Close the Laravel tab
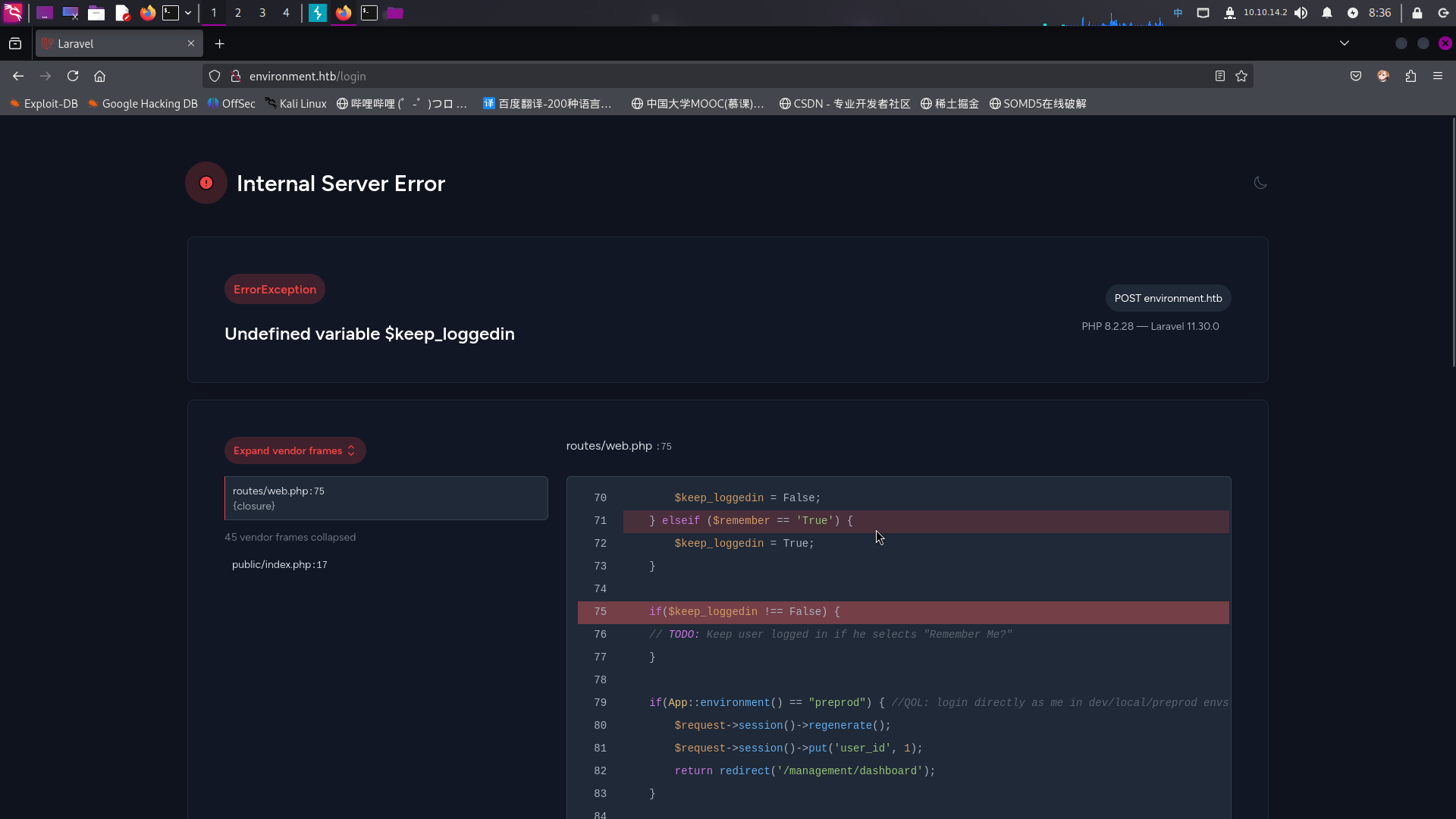Screen dimensions: 1456x819 191,43
